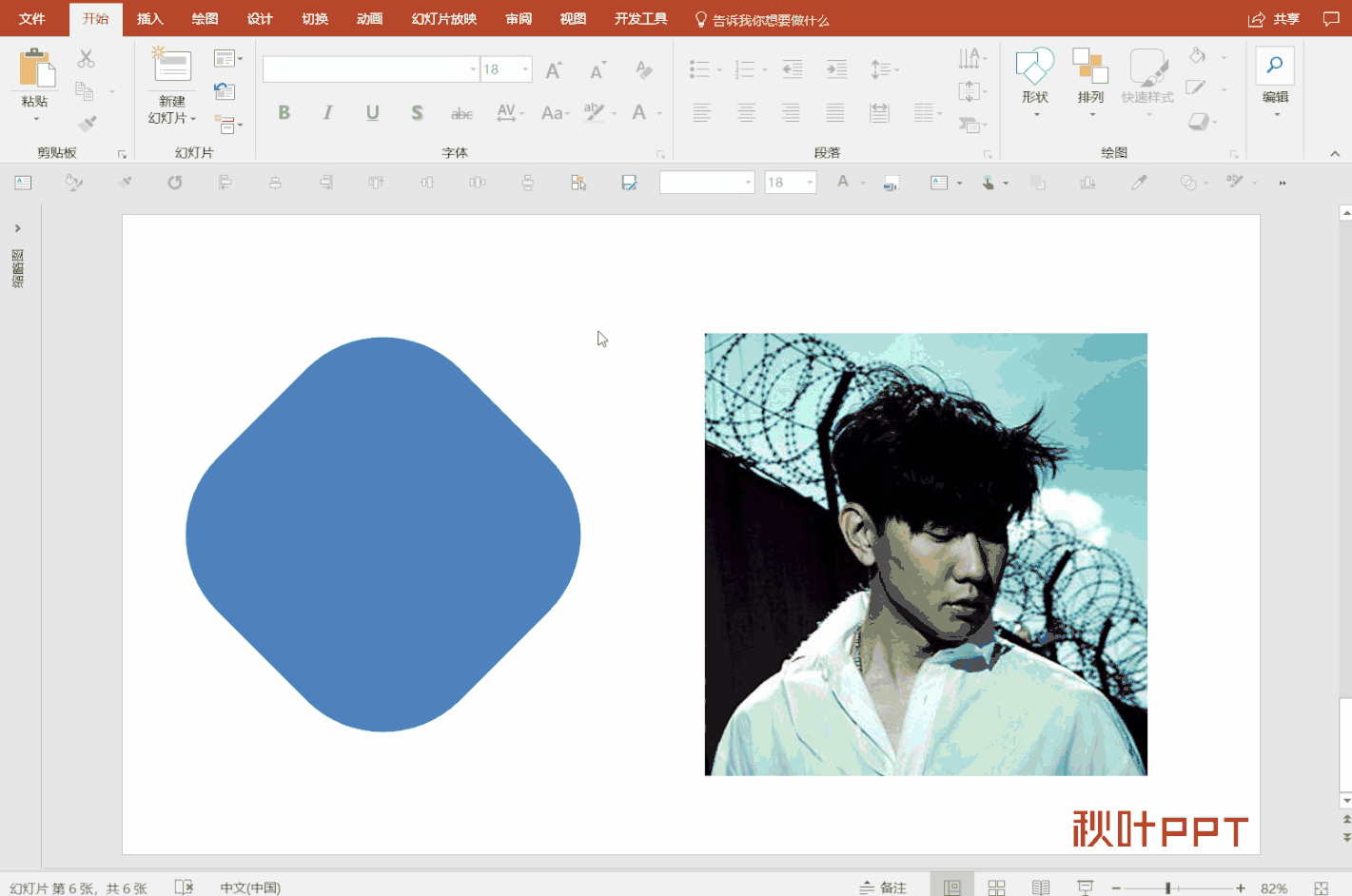Click zoom out minus button
The width and height of the screenshot is (1352, 896).
point(1116,887)
